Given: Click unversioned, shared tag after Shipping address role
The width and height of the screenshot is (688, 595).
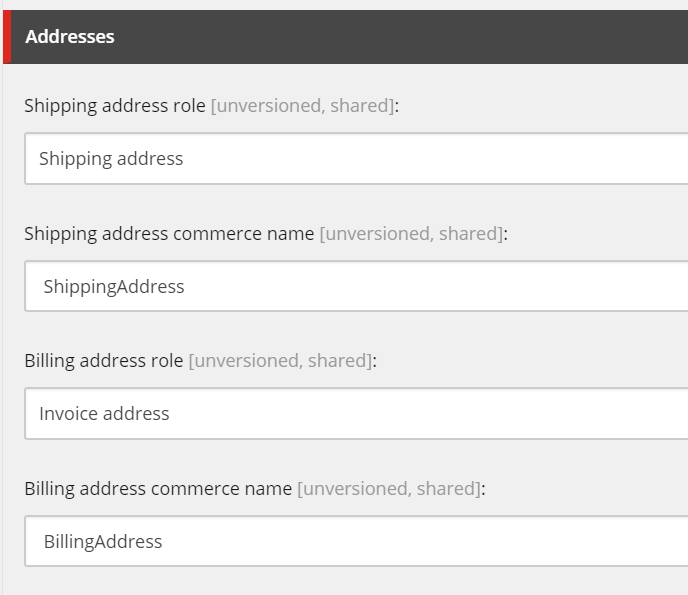Looking at the screenshot, I should pyautogui.click(x=303, y=106).
